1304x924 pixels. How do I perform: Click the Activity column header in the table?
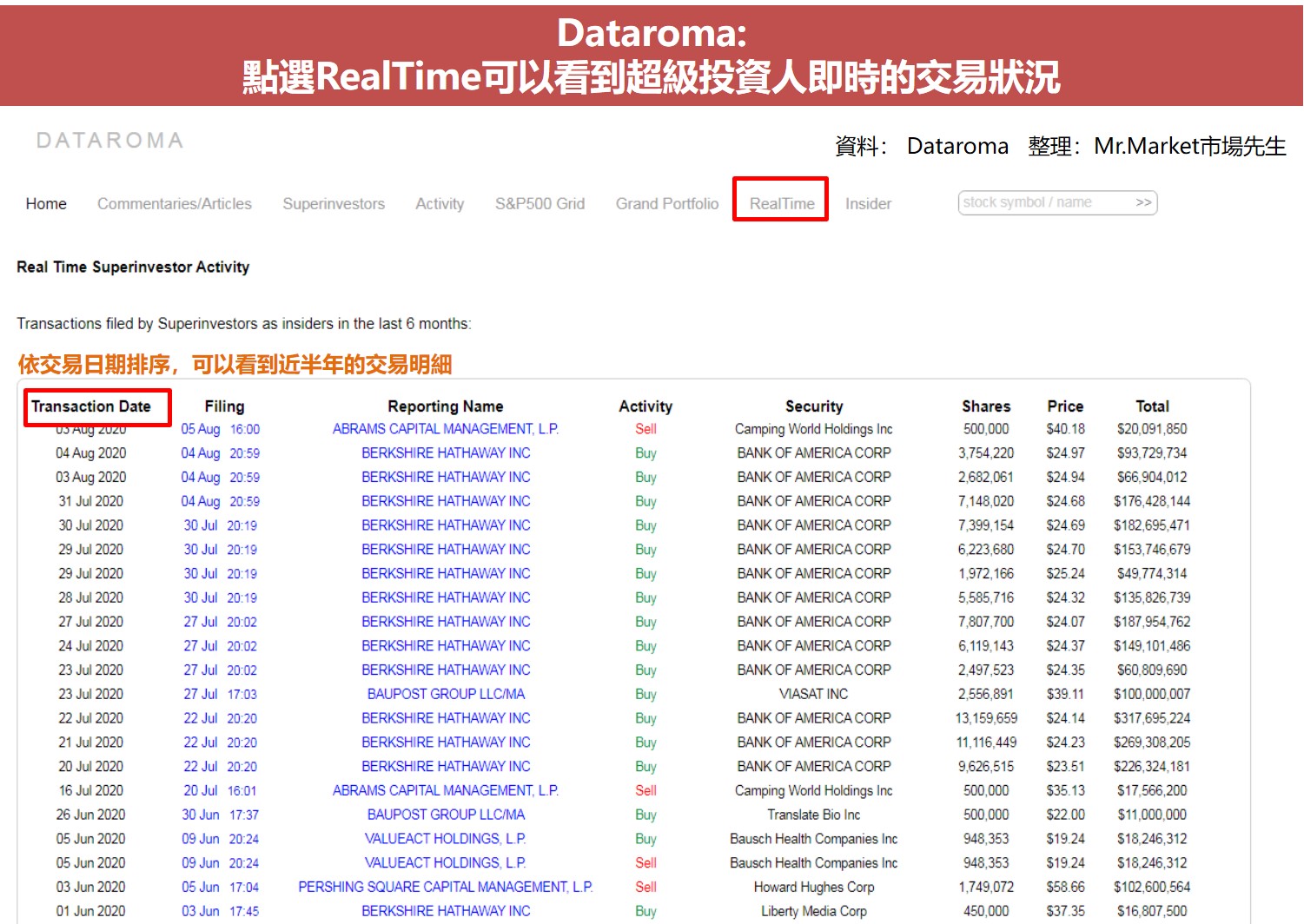tap(645, 406)
